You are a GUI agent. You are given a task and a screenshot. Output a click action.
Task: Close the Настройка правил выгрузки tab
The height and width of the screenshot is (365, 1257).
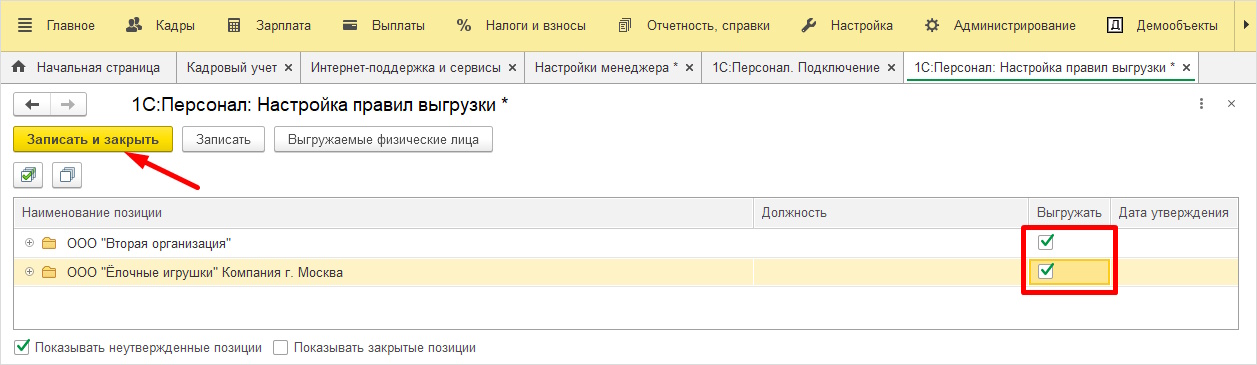point(1187,68)
